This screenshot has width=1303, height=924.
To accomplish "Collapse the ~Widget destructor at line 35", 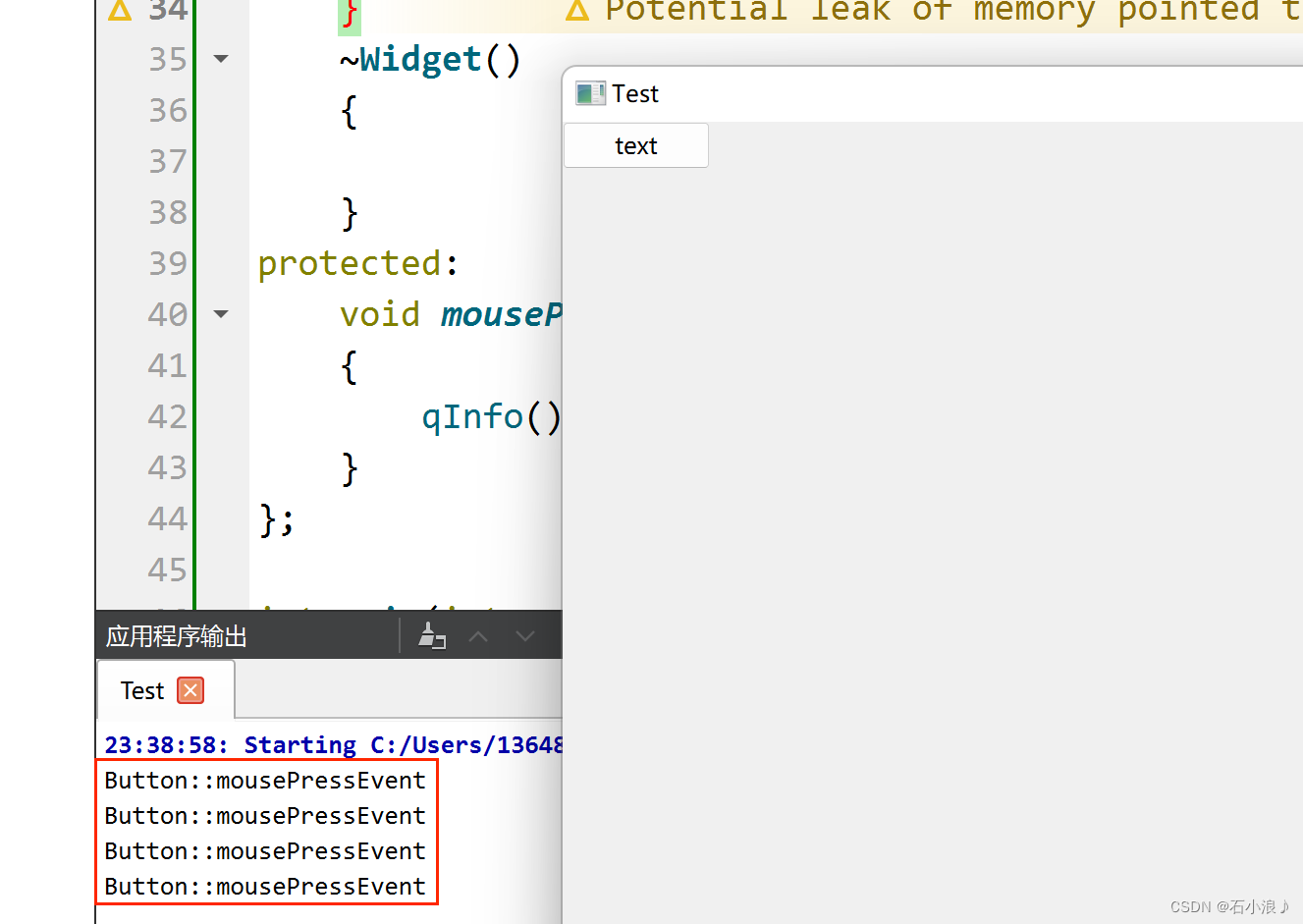I will pos(220,58).
